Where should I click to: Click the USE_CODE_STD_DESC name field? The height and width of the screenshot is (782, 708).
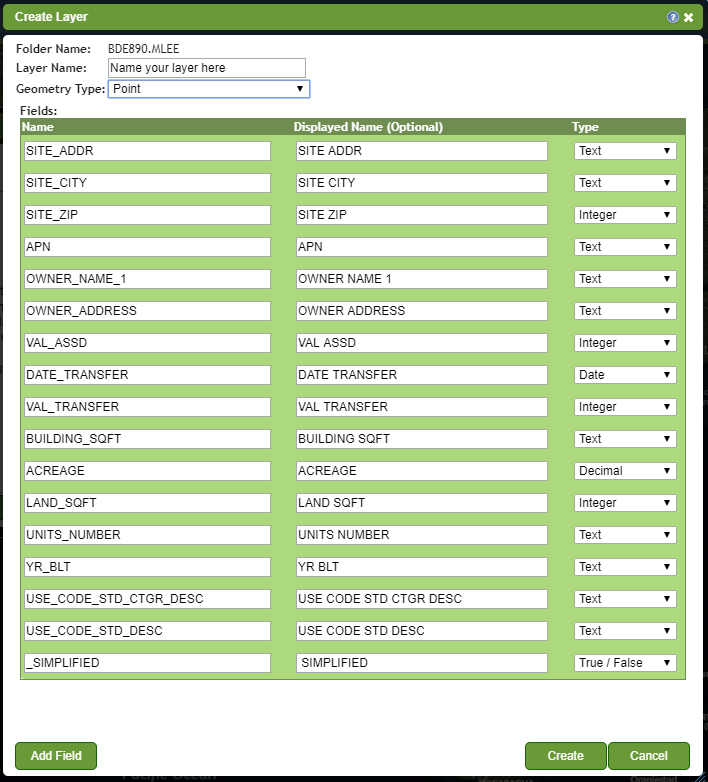pos(147,630)
